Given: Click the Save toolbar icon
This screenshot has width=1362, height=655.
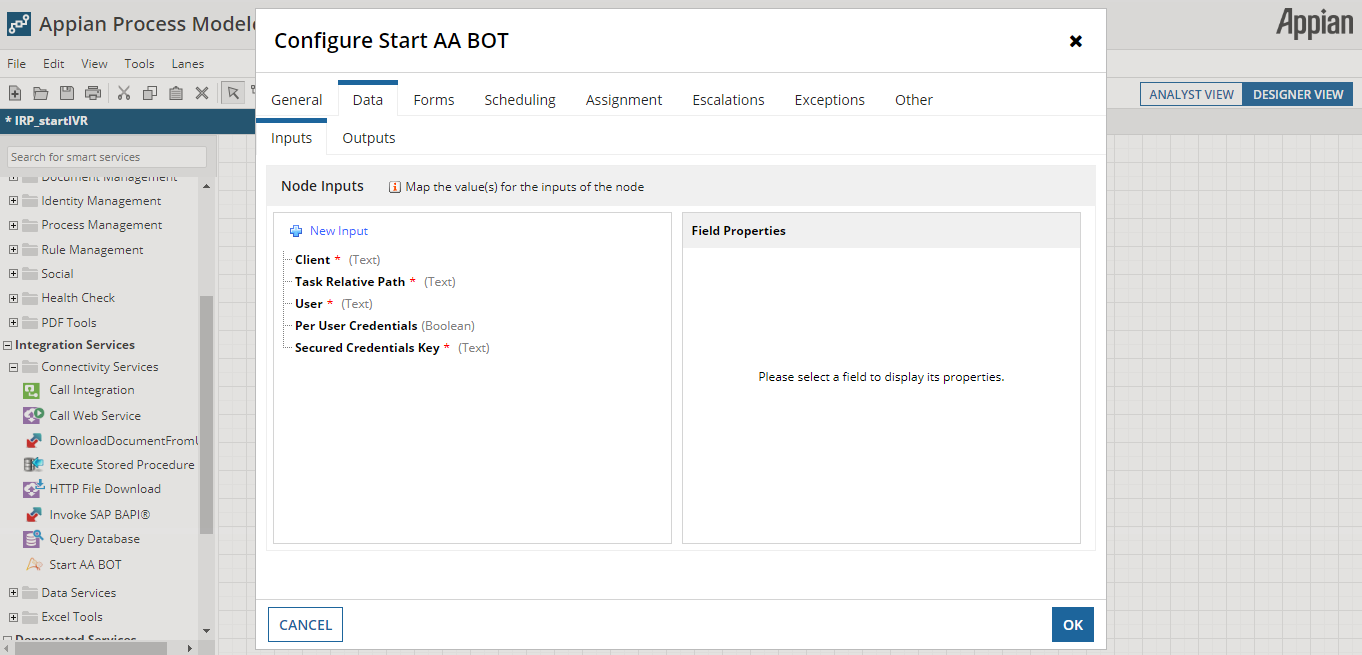Looking at the screenshot, I should coord(67,93).
